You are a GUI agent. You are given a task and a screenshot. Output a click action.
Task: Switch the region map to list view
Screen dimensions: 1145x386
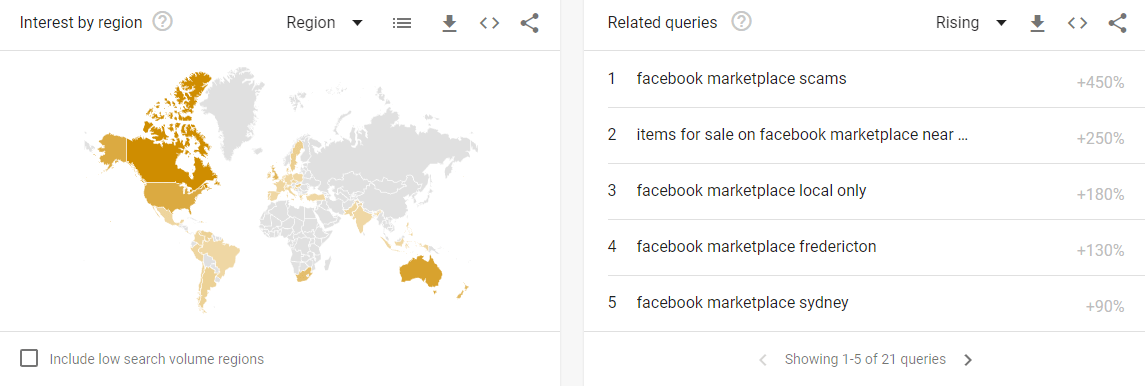[x=402, y=23]
